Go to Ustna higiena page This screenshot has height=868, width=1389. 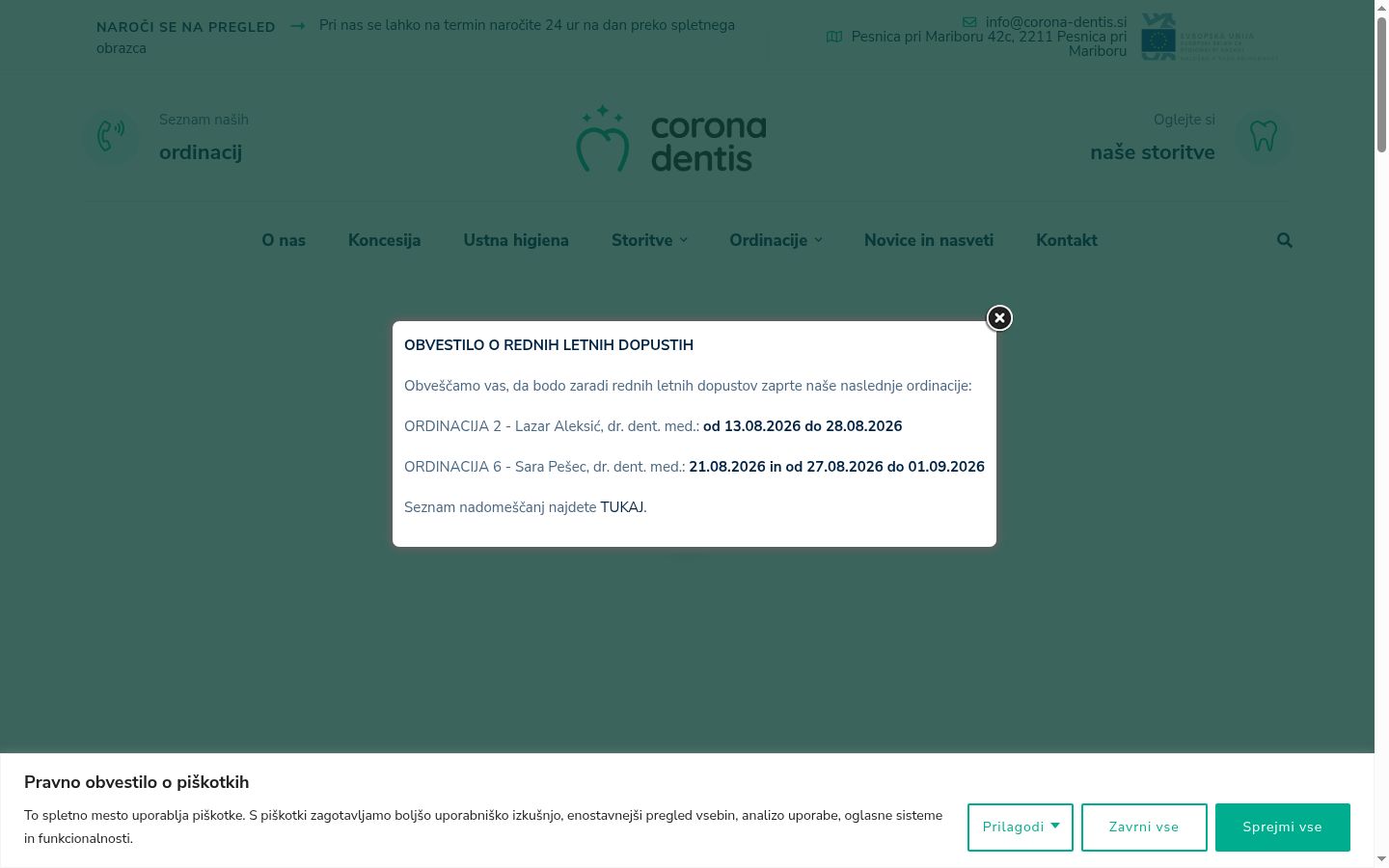pyautogui.click(x=516, y=240)
